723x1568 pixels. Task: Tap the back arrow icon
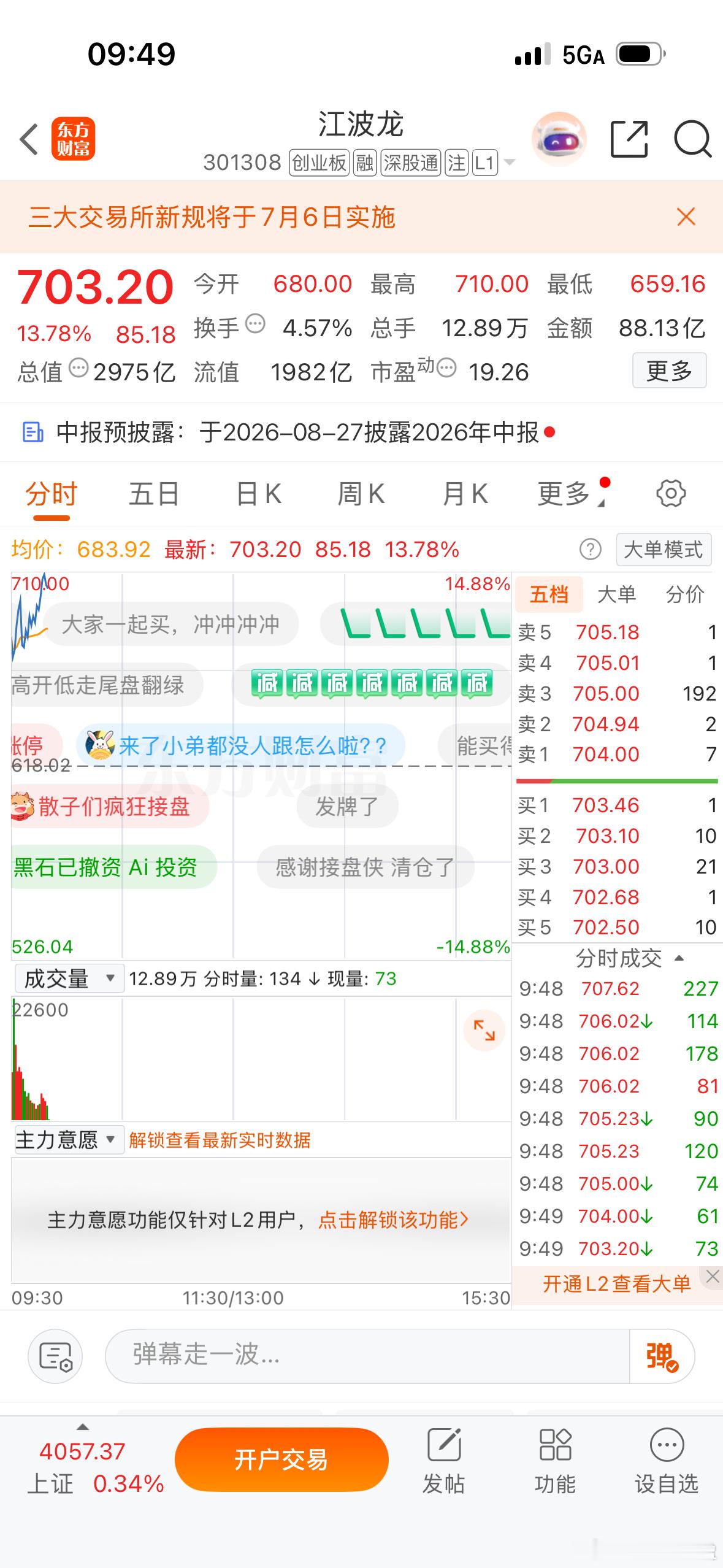pos(29,139)
